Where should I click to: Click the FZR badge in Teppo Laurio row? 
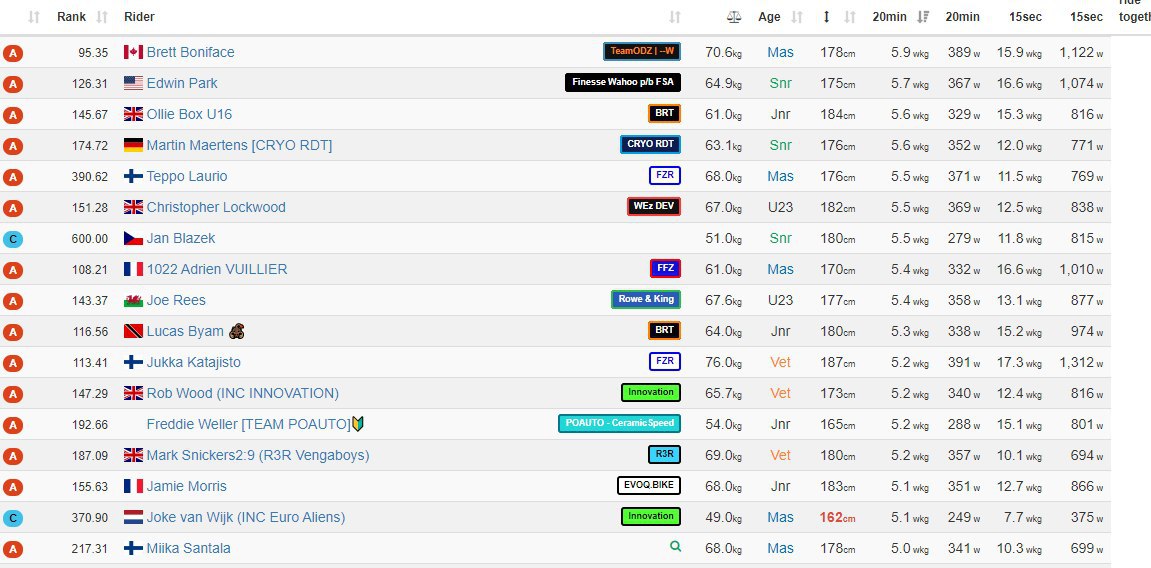click(664, 175)
